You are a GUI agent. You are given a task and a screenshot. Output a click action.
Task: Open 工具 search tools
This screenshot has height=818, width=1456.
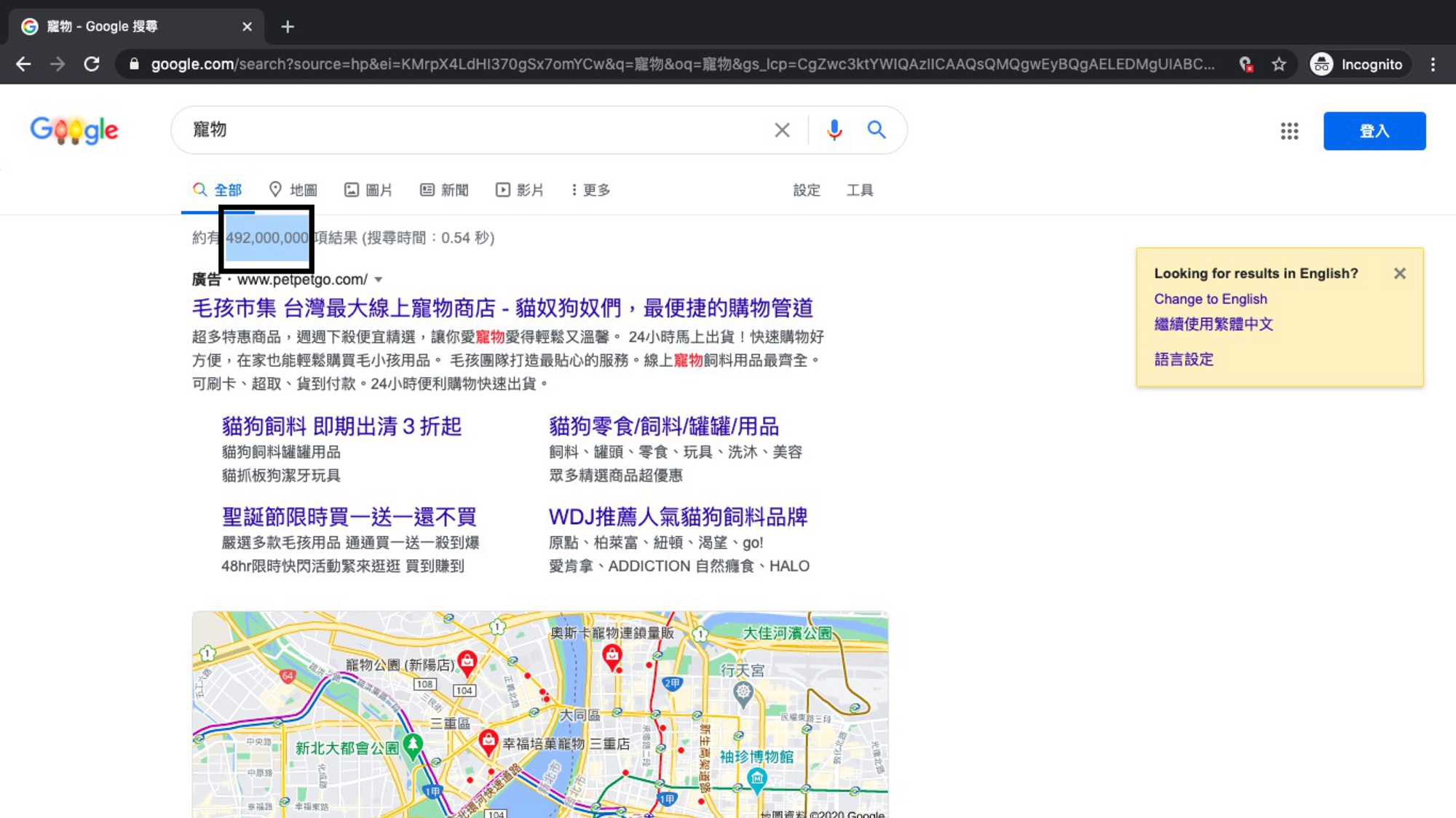click(x=859, y=190)
